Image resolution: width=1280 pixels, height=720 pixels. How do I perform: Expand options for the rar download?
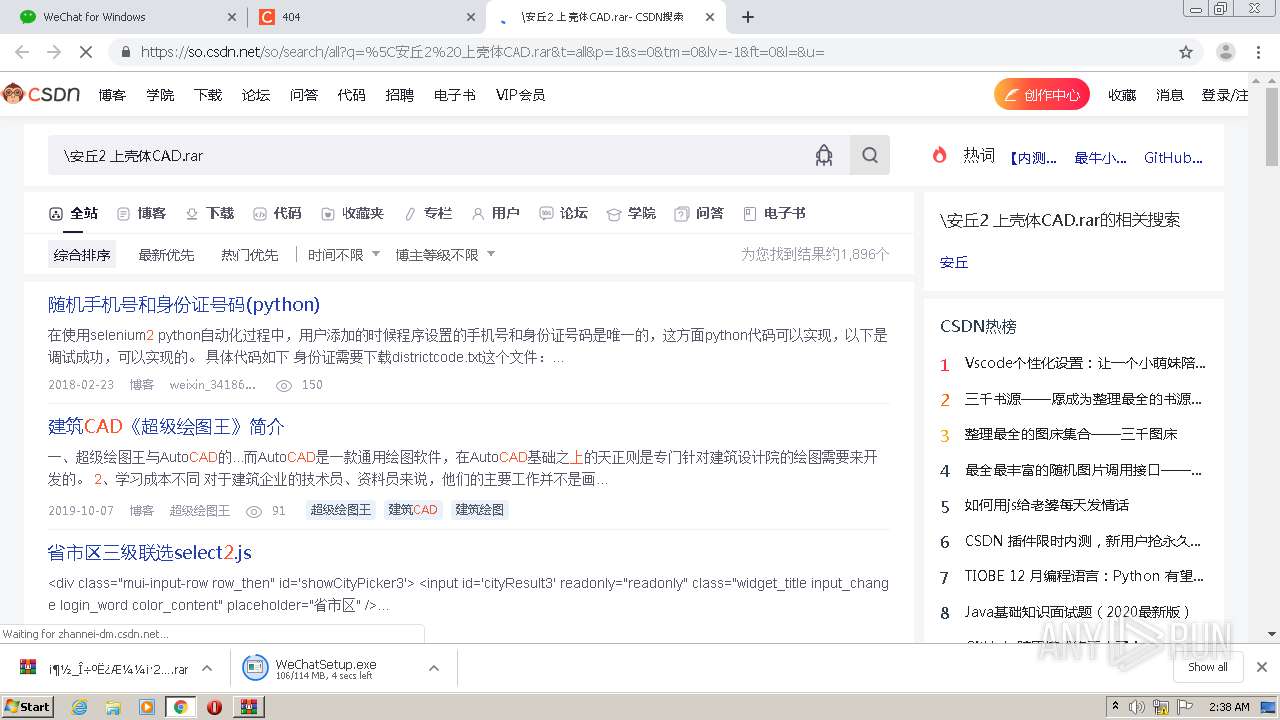pyautogui.click(x=207, y=668)
